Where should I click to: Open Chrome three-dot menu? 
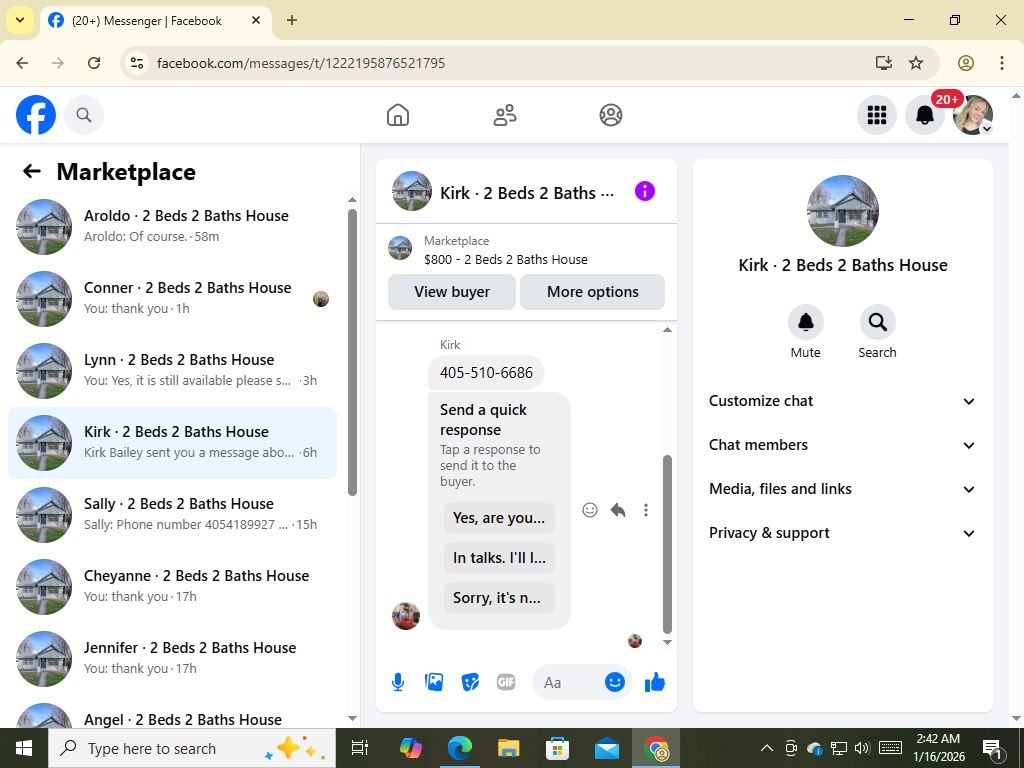pos(1002,63)
